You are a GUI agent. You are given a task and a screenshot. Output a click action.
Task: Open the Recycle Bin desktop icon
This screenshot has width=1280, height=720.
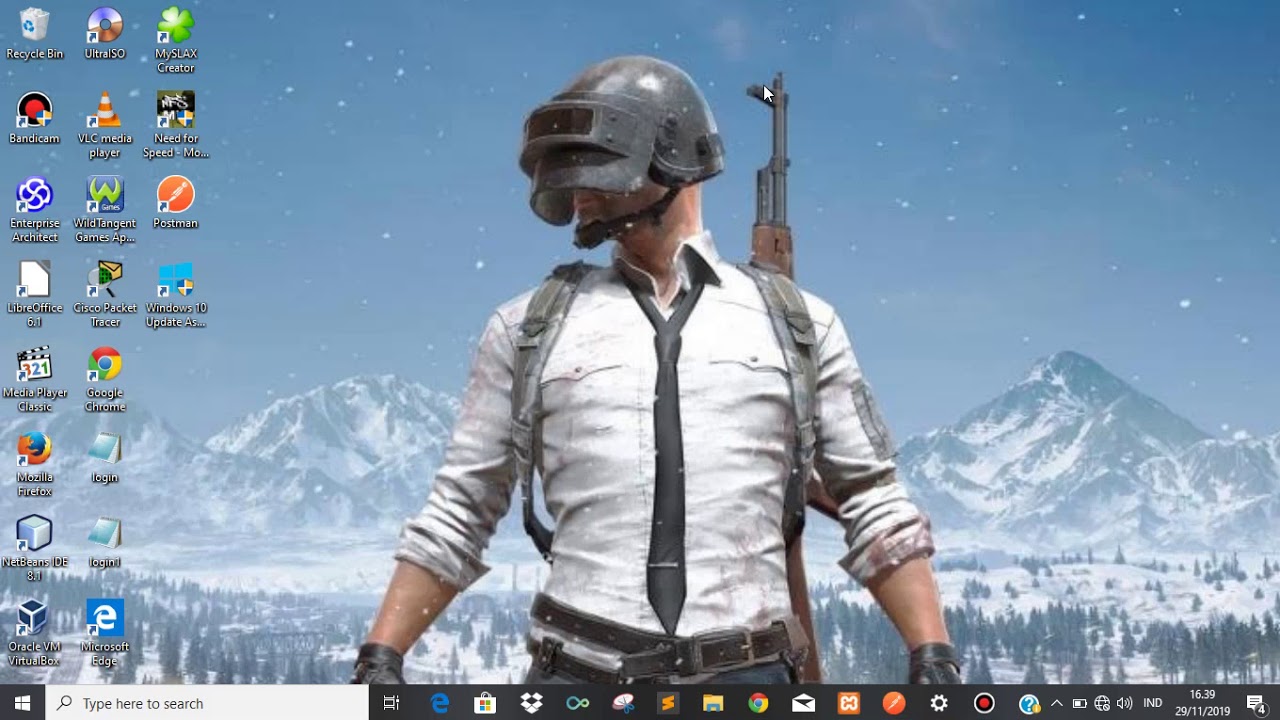pos(34,34)
